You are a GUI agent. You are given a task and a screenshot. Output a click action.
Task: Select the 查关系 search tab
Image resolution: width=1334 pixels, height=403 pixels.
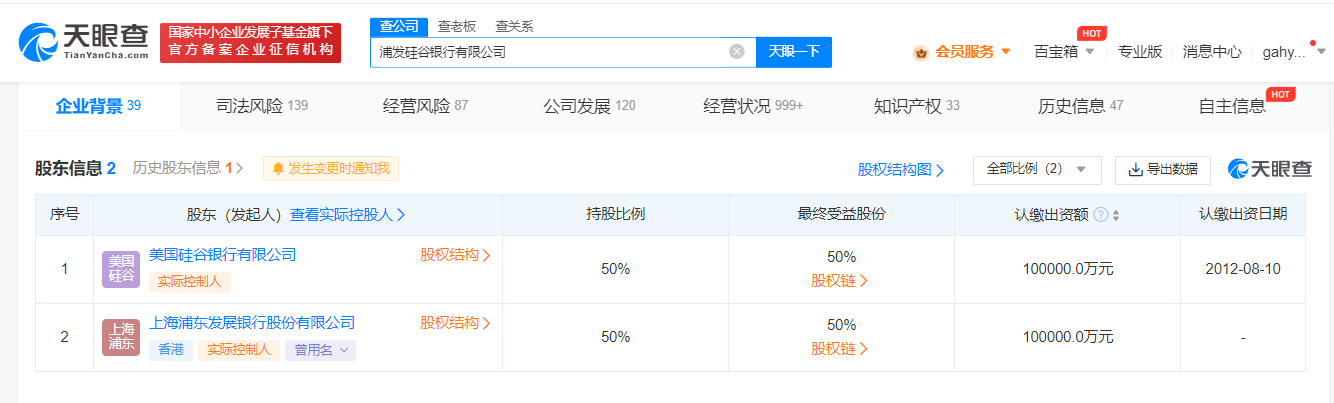point(515,26)
